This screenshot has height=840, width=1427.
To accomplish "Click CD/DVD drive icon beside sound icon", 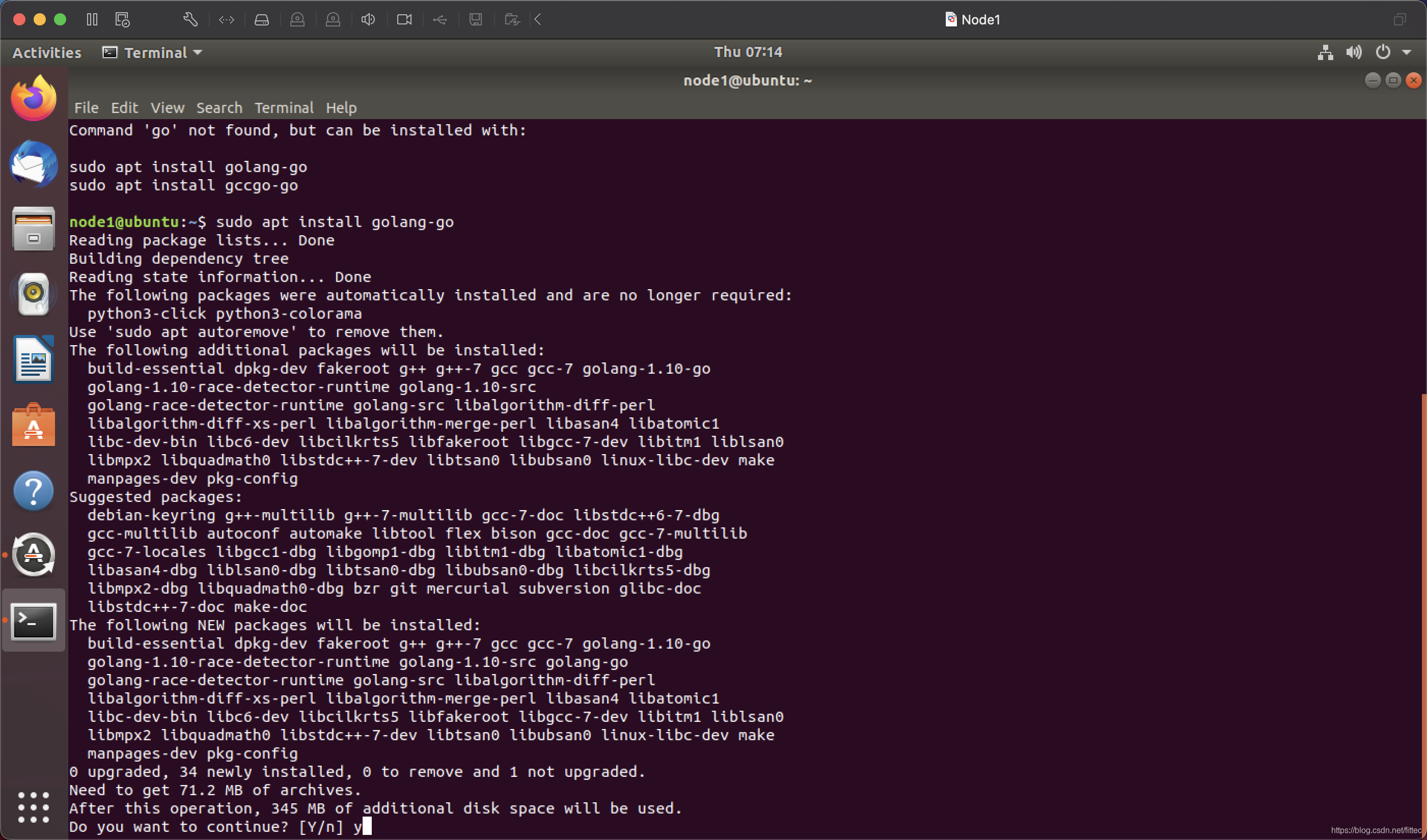I will [x=333, y=20].
